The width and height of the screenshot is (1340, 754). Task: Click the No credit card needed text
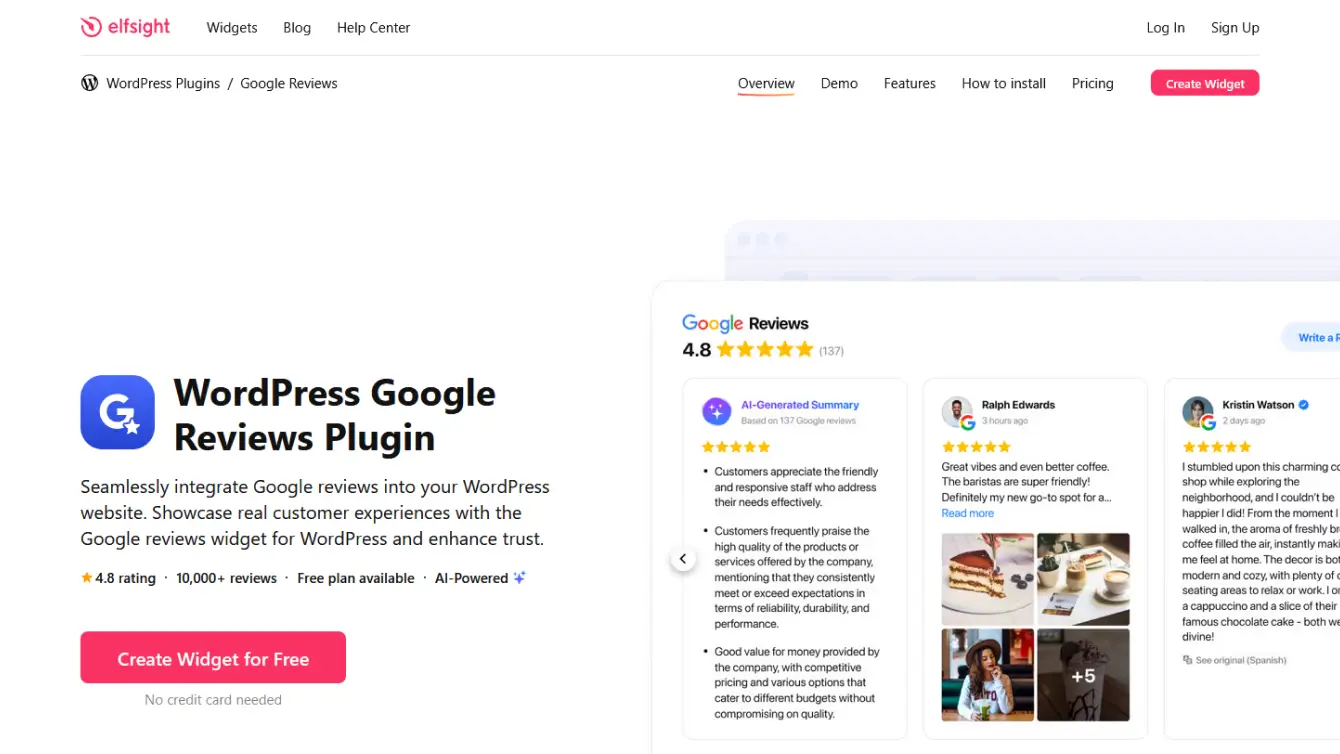coord(213,700)
